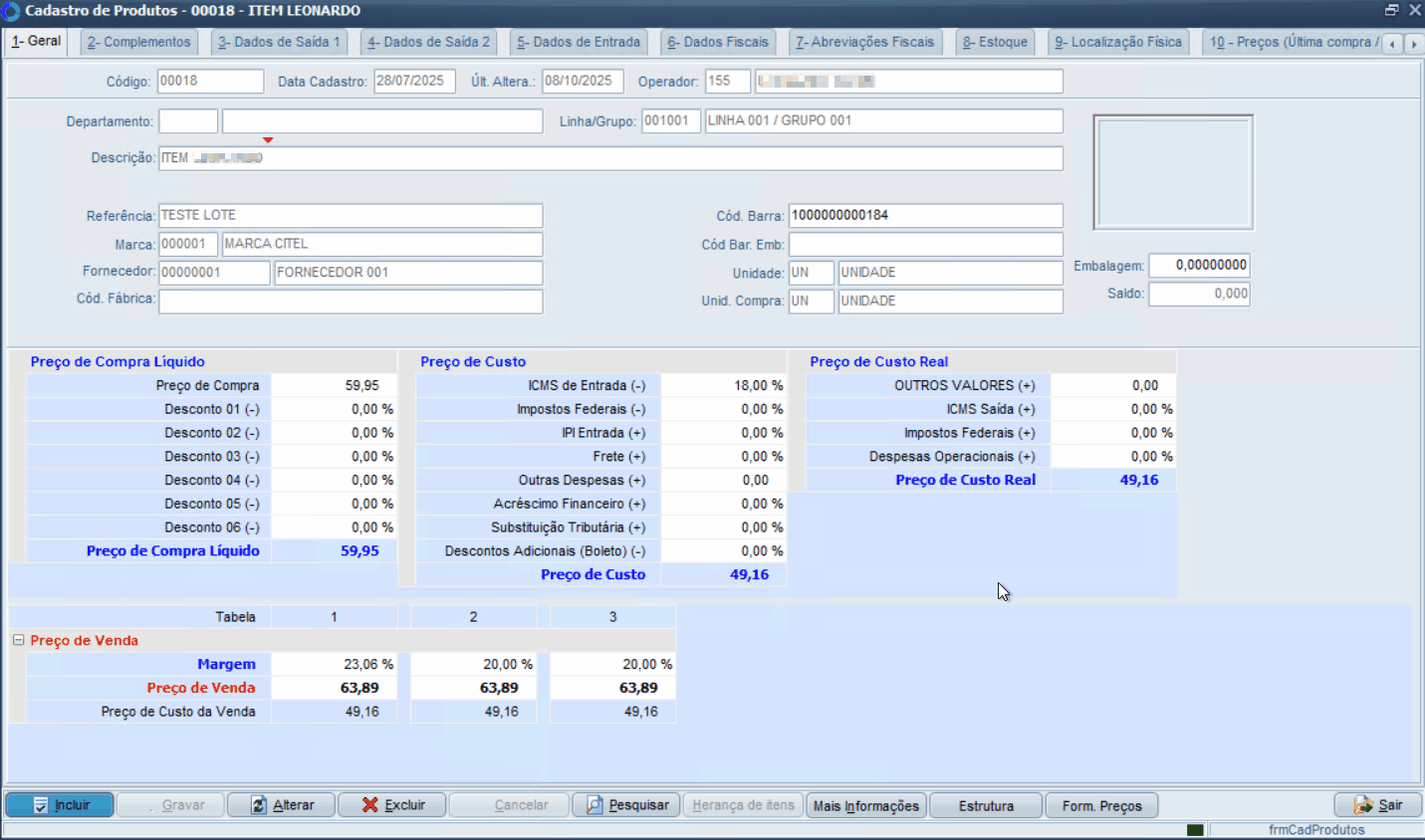Screen dimensions: 1425x840
Task: Click the application icon in title bar
Action: (11, 11)
